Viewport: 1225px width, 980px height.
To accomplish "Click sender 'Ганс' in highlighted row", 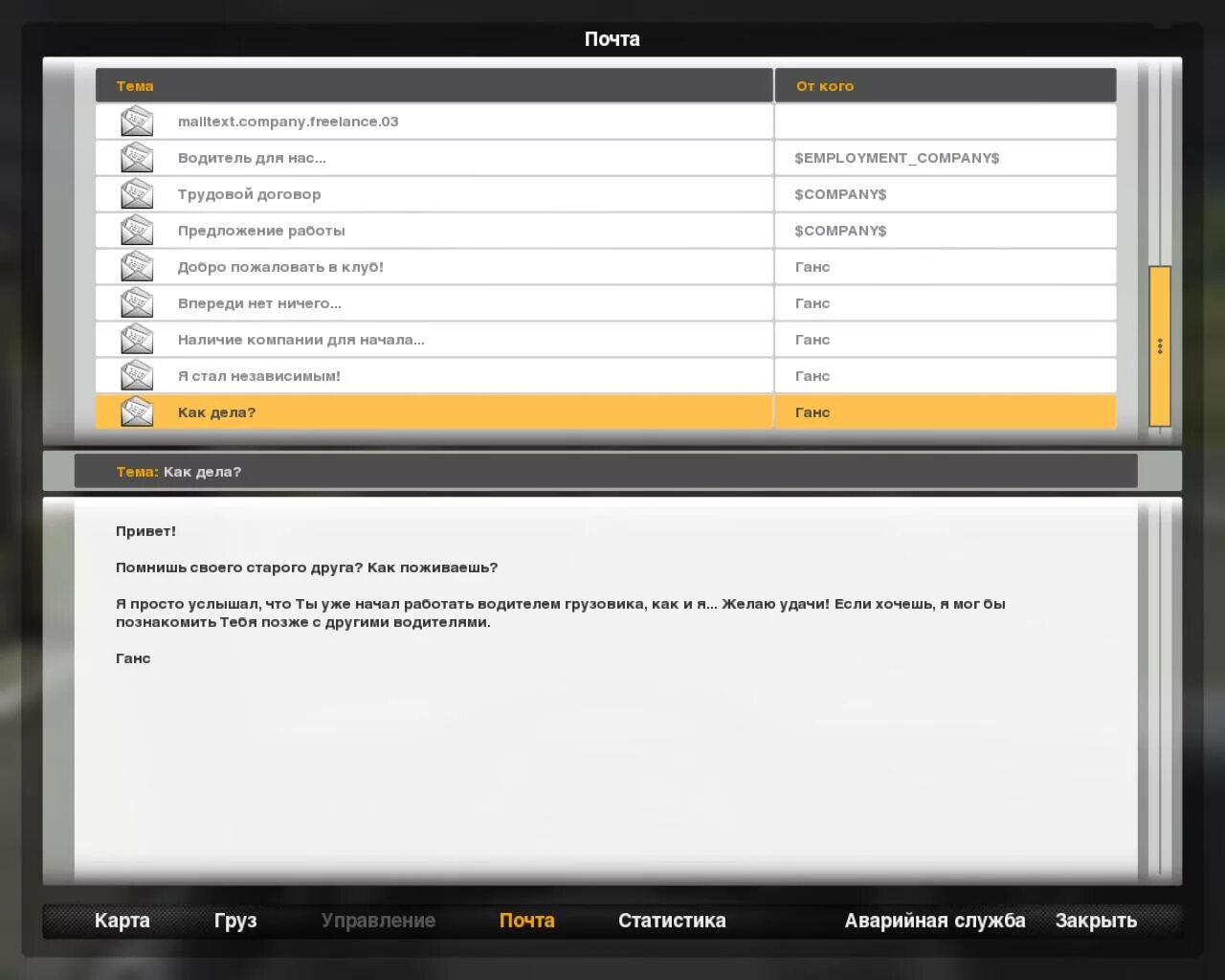I will [946, 412].
